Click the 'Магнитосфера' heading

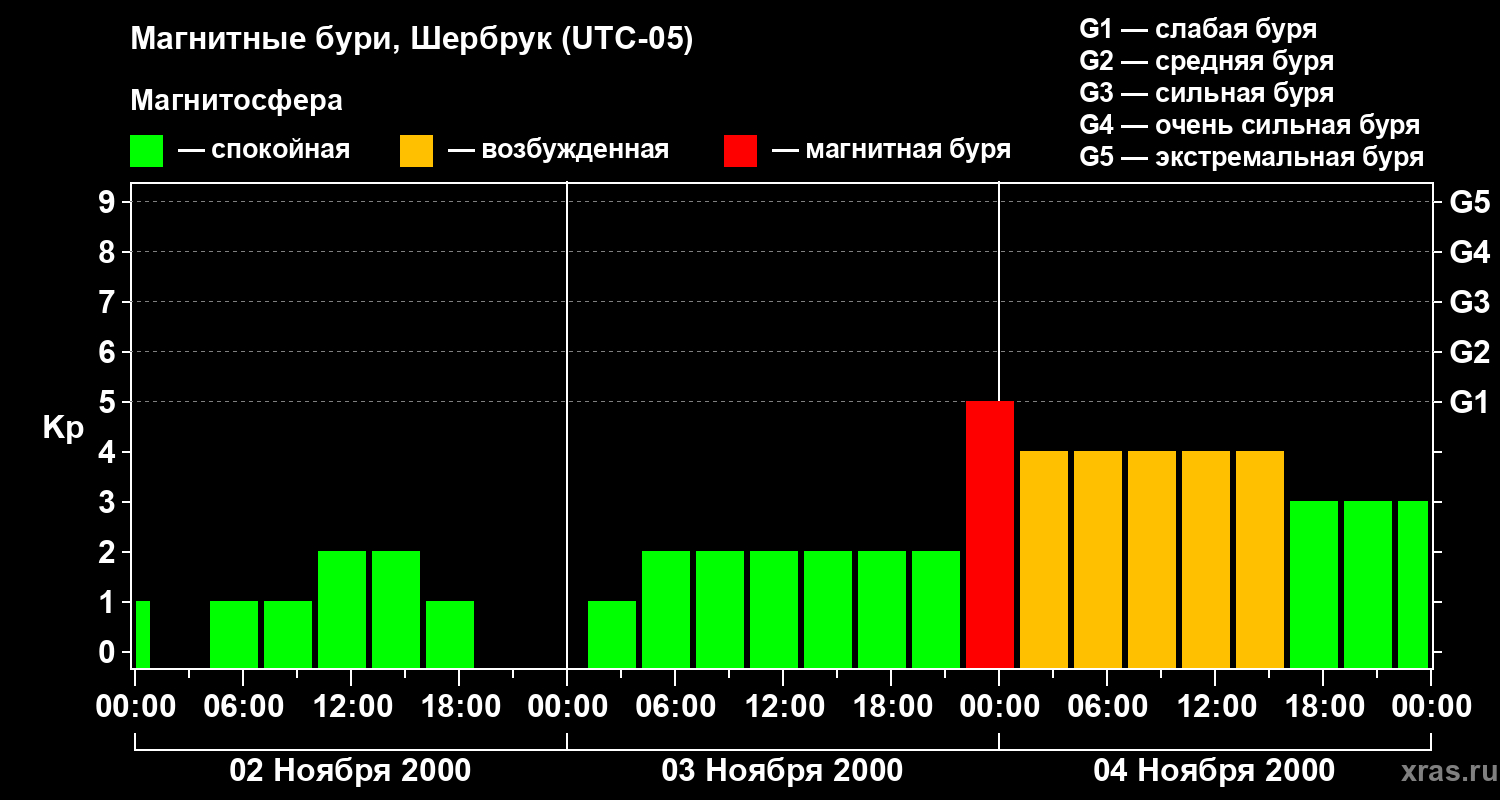tap(236, 101)
